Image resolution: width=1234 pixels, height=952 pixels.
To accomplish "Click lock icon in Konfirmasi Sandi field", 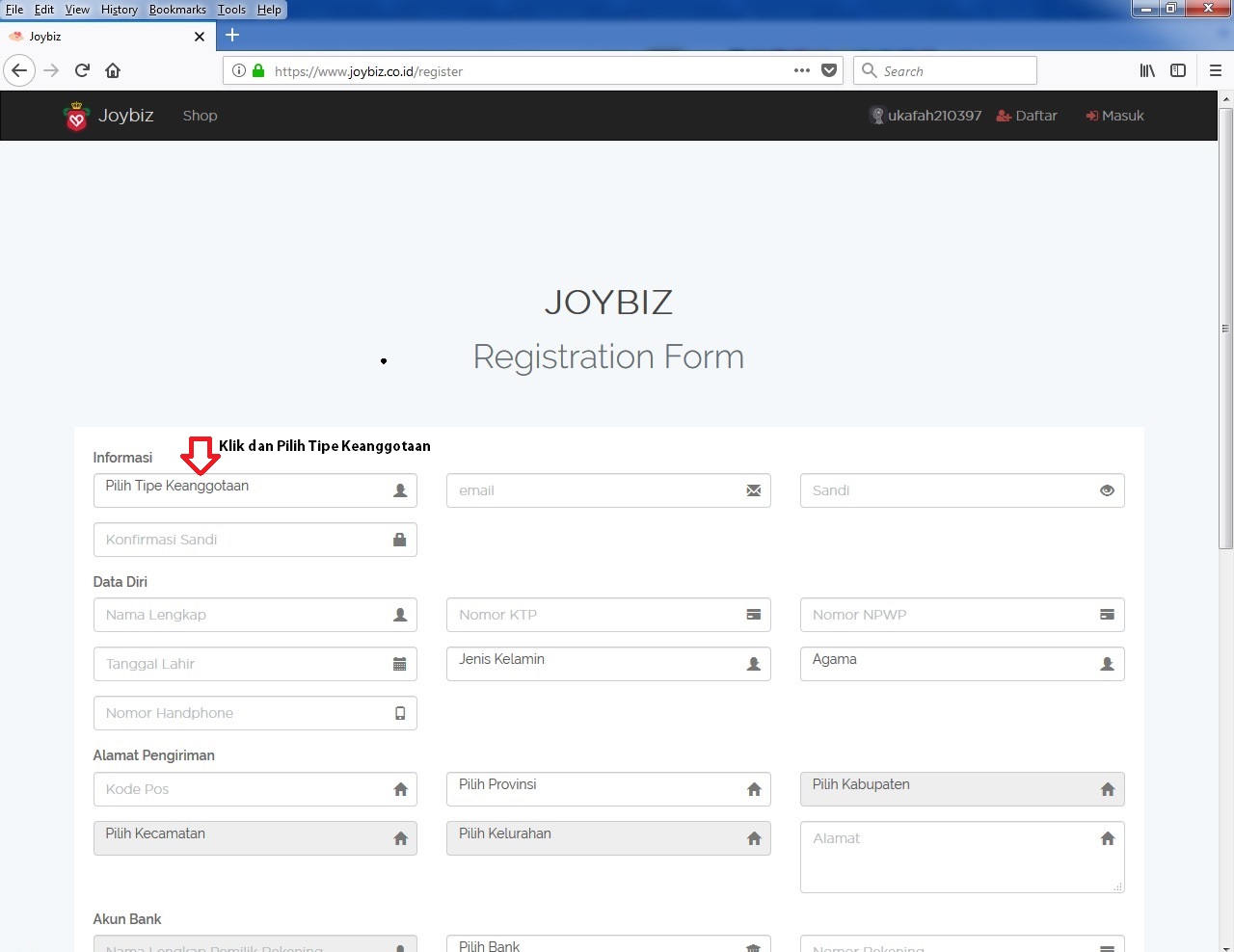I will pyautogui.click(x=400, y=540).
